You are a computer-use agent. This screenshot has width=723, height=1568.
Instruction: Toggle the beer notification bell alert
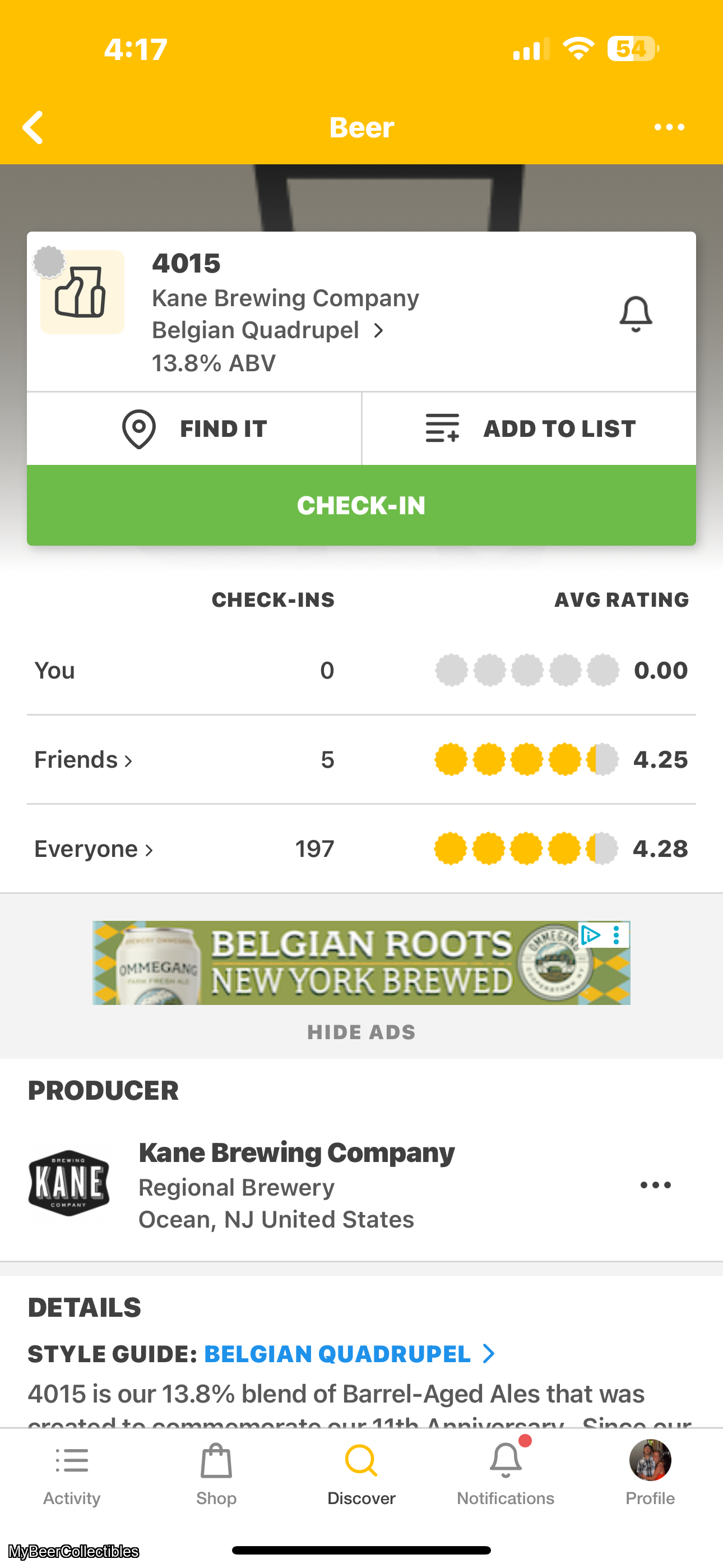pyautogui.click(x=636, y=314)
